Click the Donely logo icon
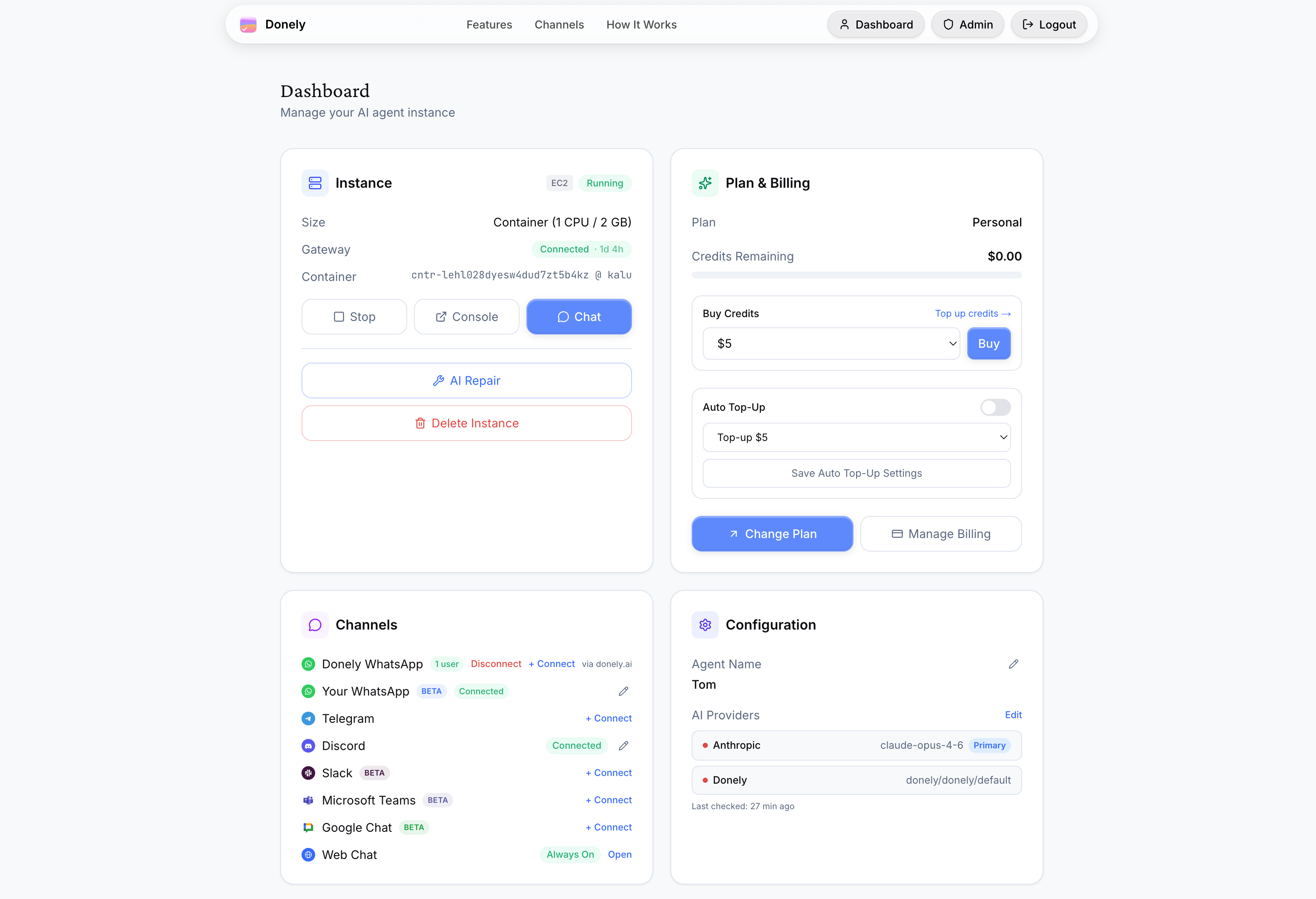Image resolution: width=1316 pixels, height=899 pixels. (248, 24)
